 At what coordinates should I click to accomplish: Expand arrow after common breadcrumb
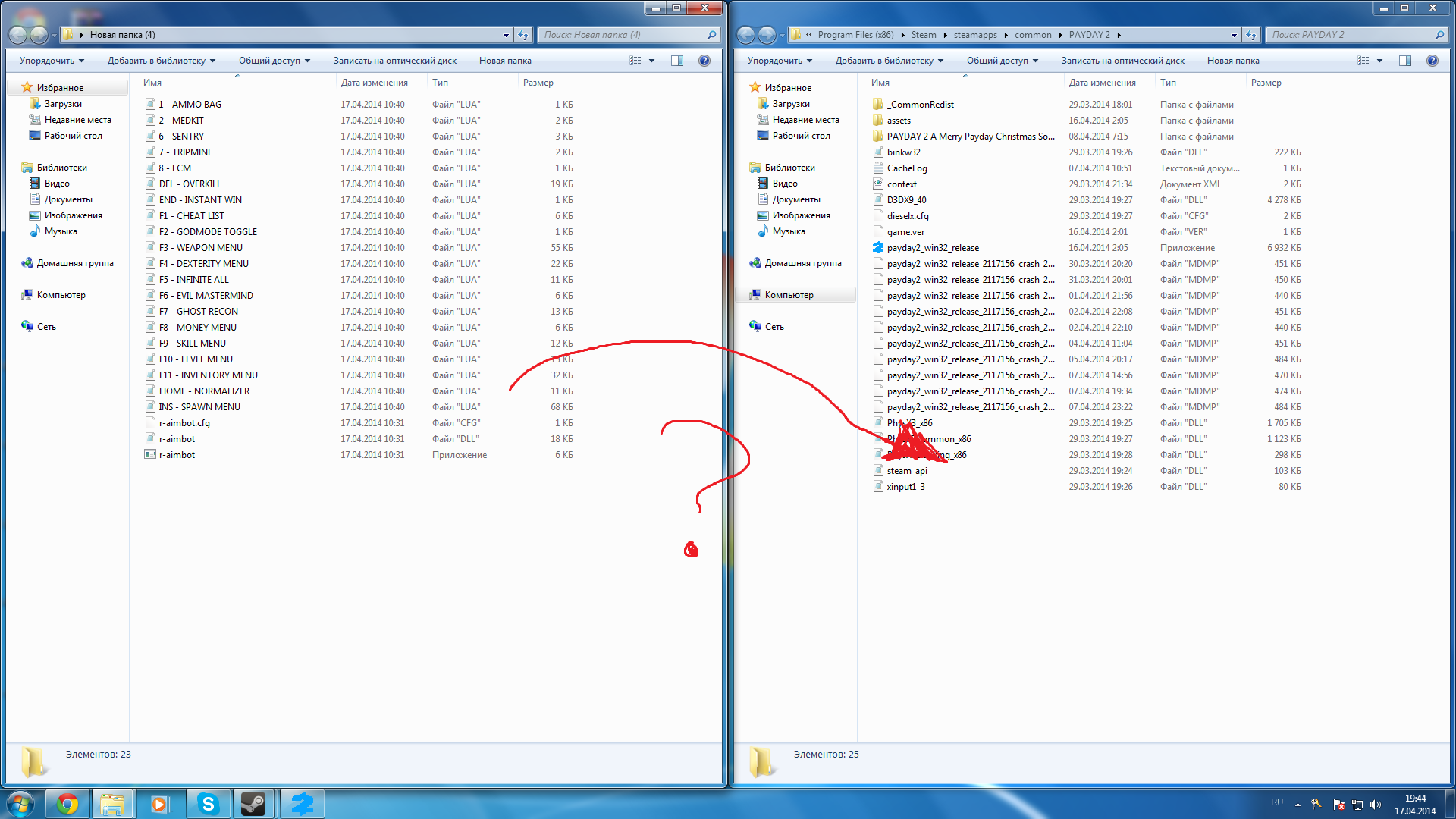[1060, 35]
